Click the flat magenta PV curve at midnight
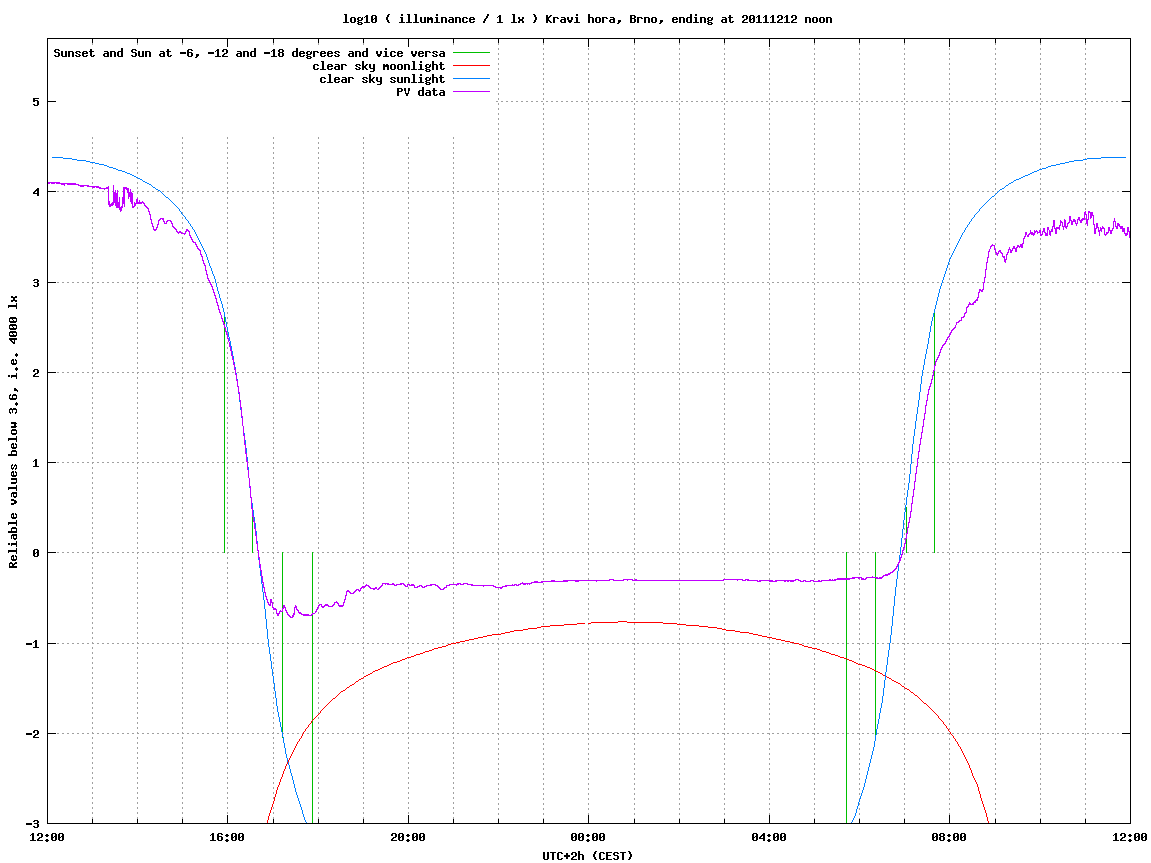This screenshot has width=1151, height=863. (x=589, y=580)
